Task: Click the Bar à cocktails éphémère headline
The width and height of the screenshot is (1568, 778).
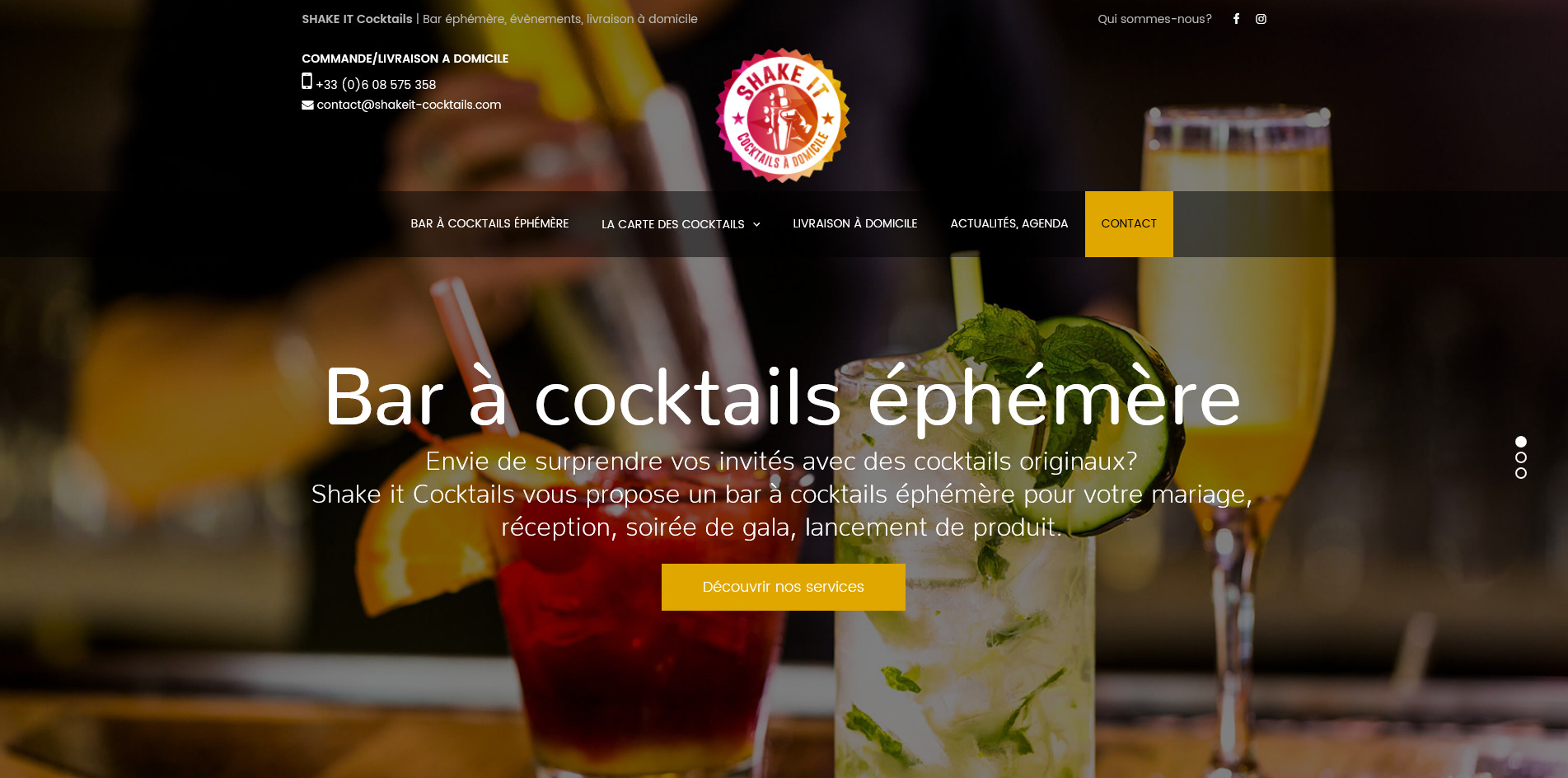Action: point(783,398)
